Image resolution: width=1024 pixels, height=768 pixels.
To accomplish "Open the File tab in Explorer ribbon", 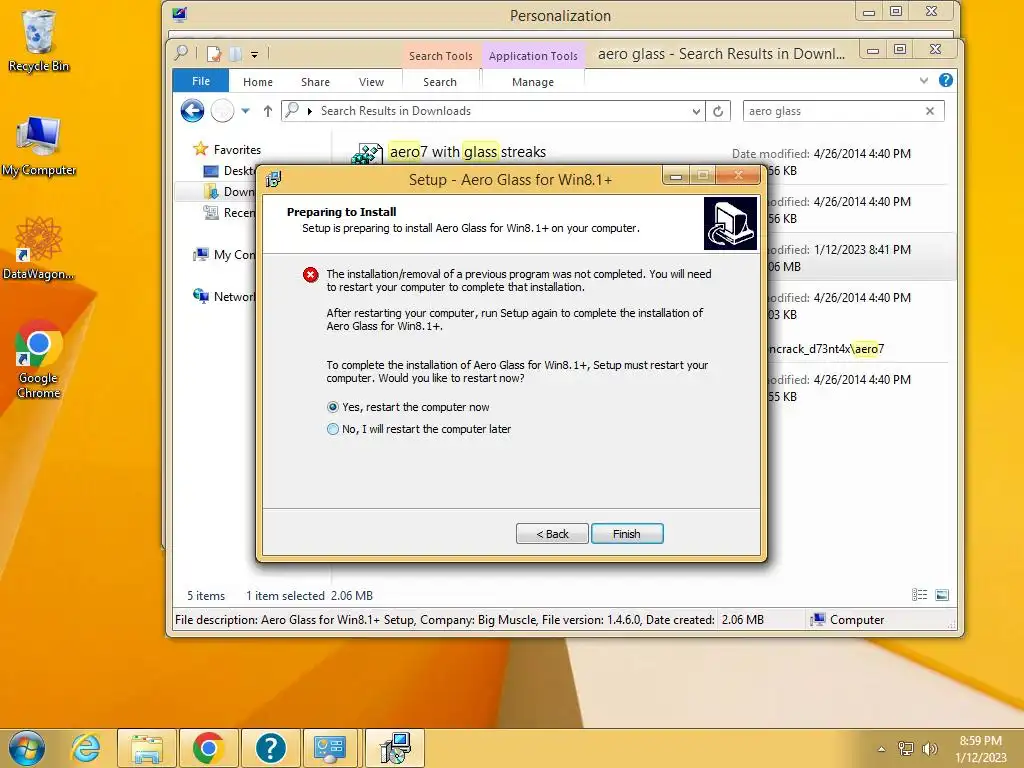I will (200, 81).
